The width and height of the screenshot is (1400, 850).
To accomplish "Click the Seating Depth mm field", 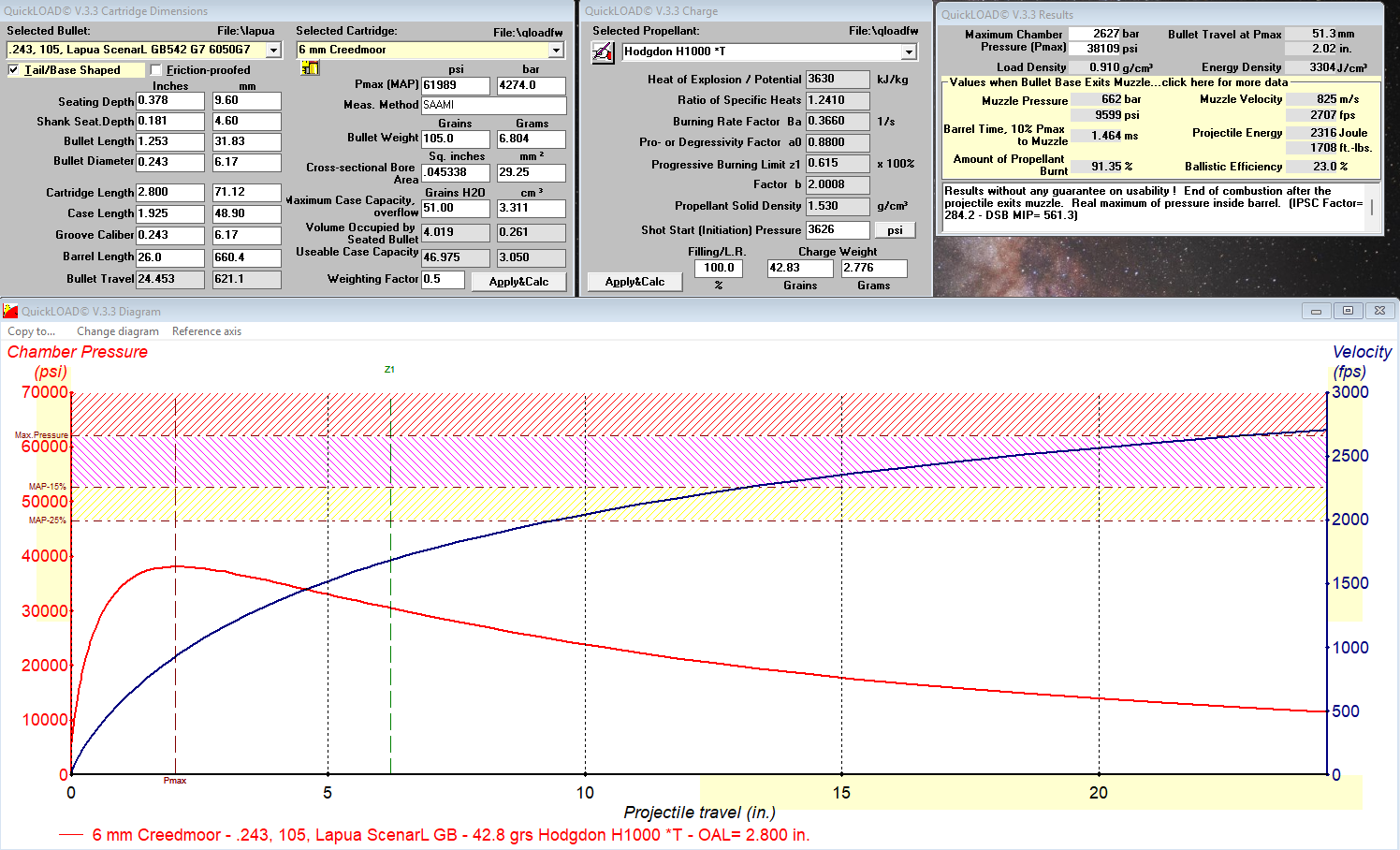I will 247,100.
